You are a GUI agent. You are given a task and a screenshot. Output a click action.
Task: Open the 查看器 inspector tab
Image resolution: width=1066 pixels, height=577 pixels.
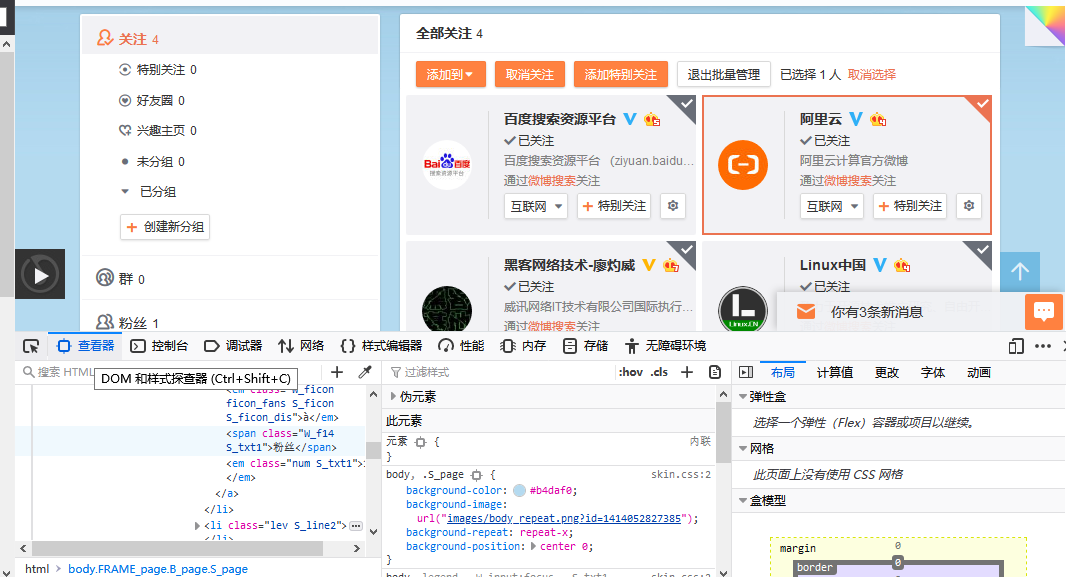point(86,346)
